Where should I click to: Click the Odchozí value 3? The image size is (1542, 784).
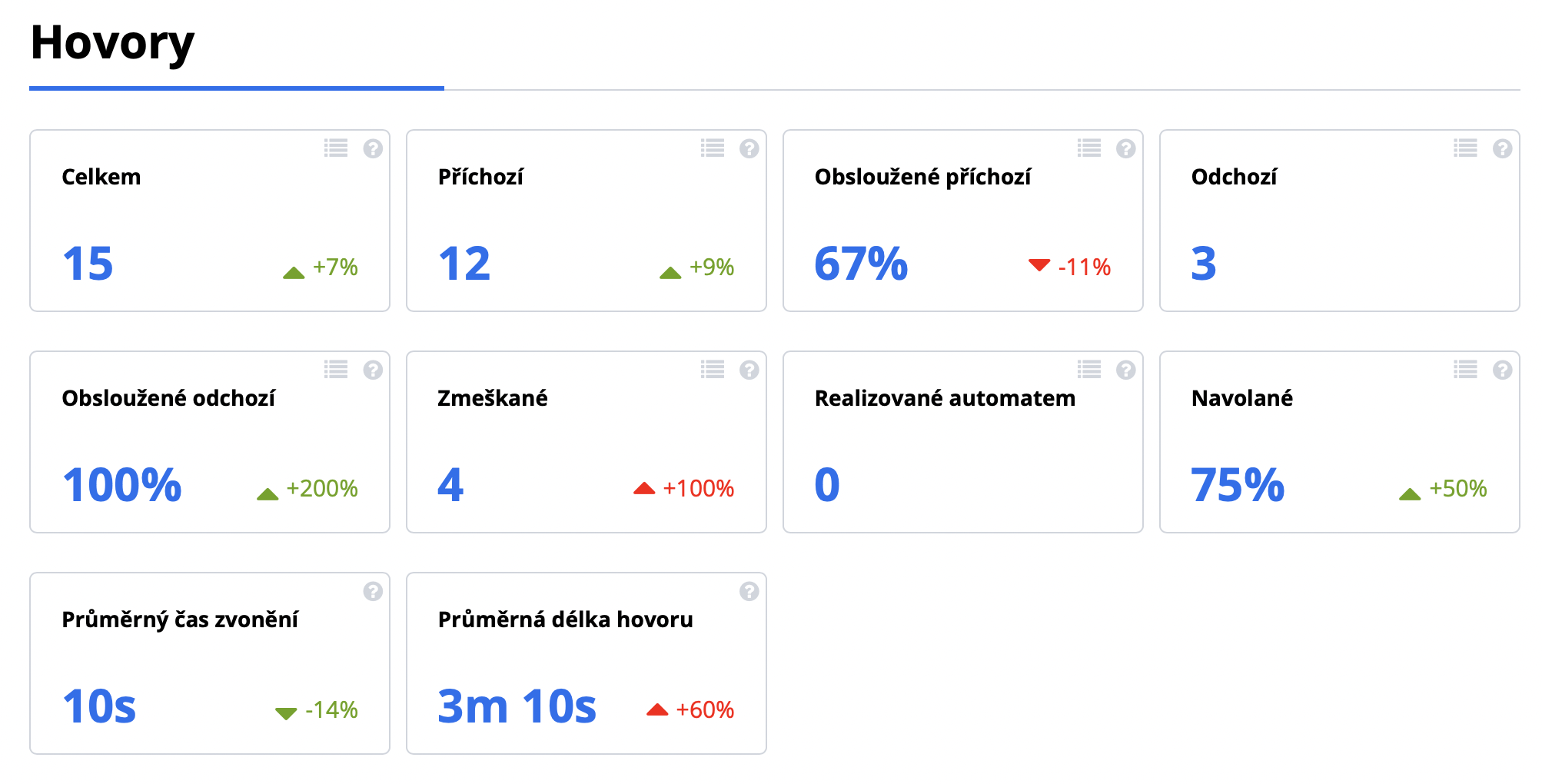pos(1204,264)
